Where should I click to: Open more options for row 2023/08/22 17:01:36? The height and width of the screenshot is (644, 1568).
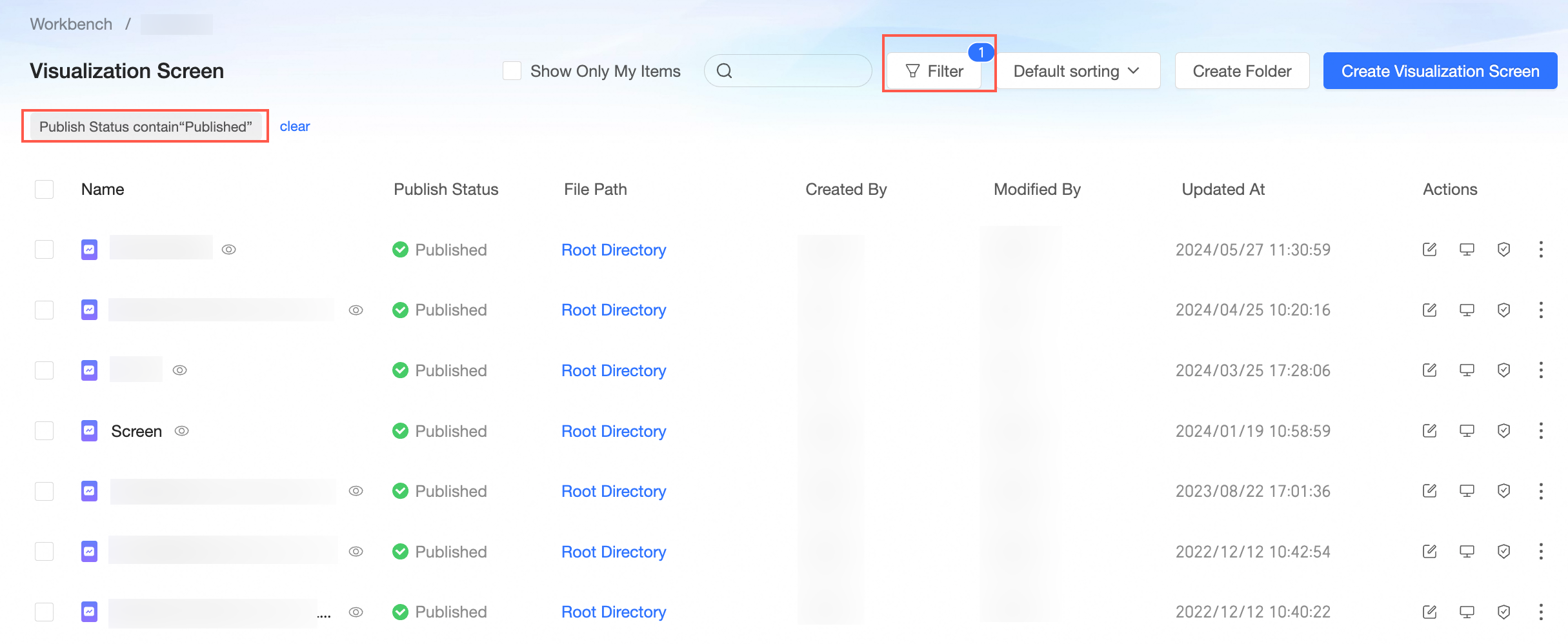pos(1541,491)
